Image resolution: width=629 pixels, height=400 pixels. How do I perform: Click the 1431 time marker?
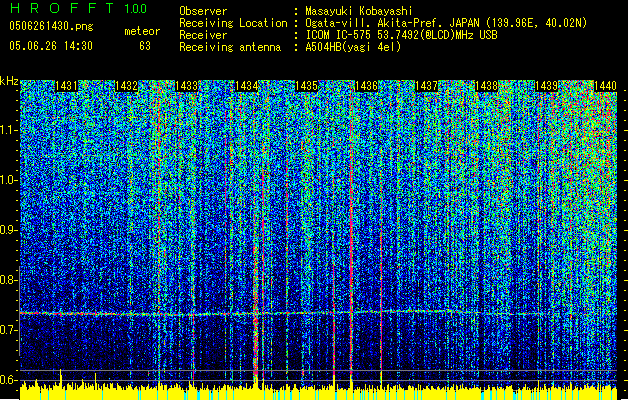68,87
